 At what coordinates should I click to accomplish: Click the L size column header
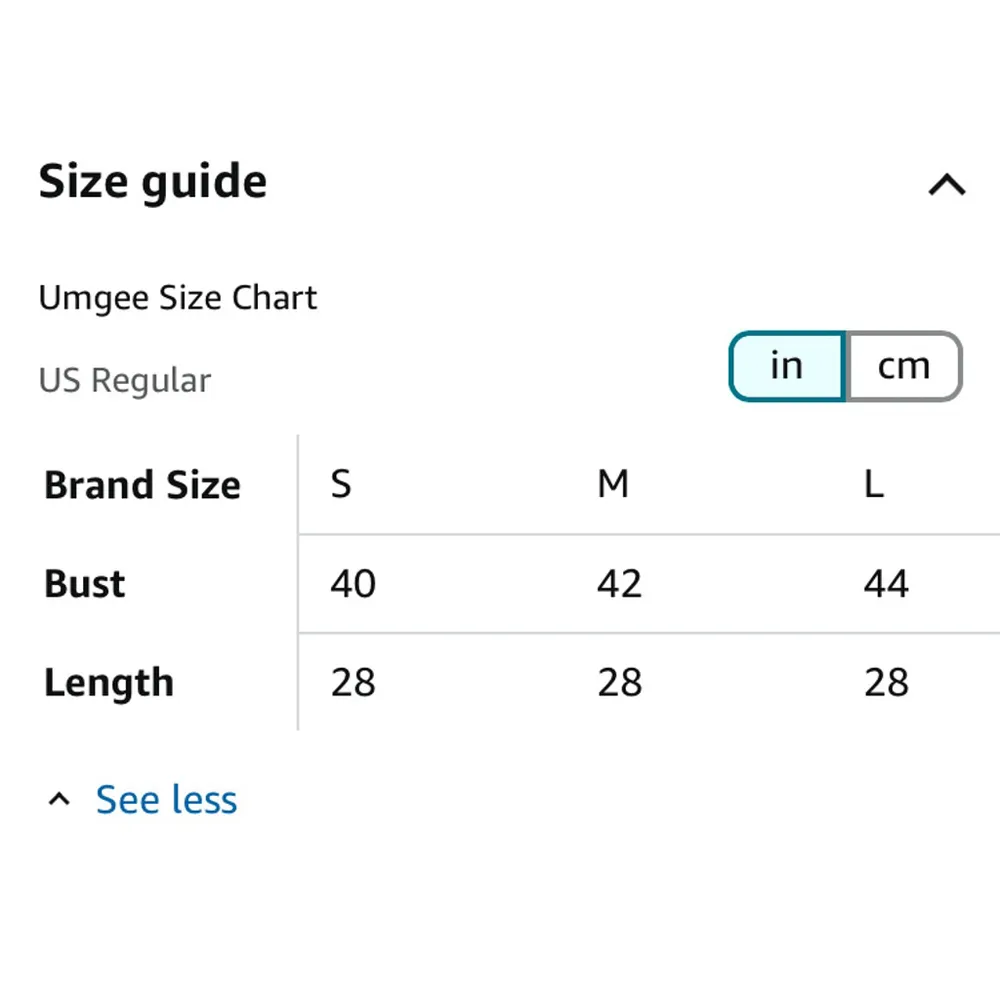point(874,485)
